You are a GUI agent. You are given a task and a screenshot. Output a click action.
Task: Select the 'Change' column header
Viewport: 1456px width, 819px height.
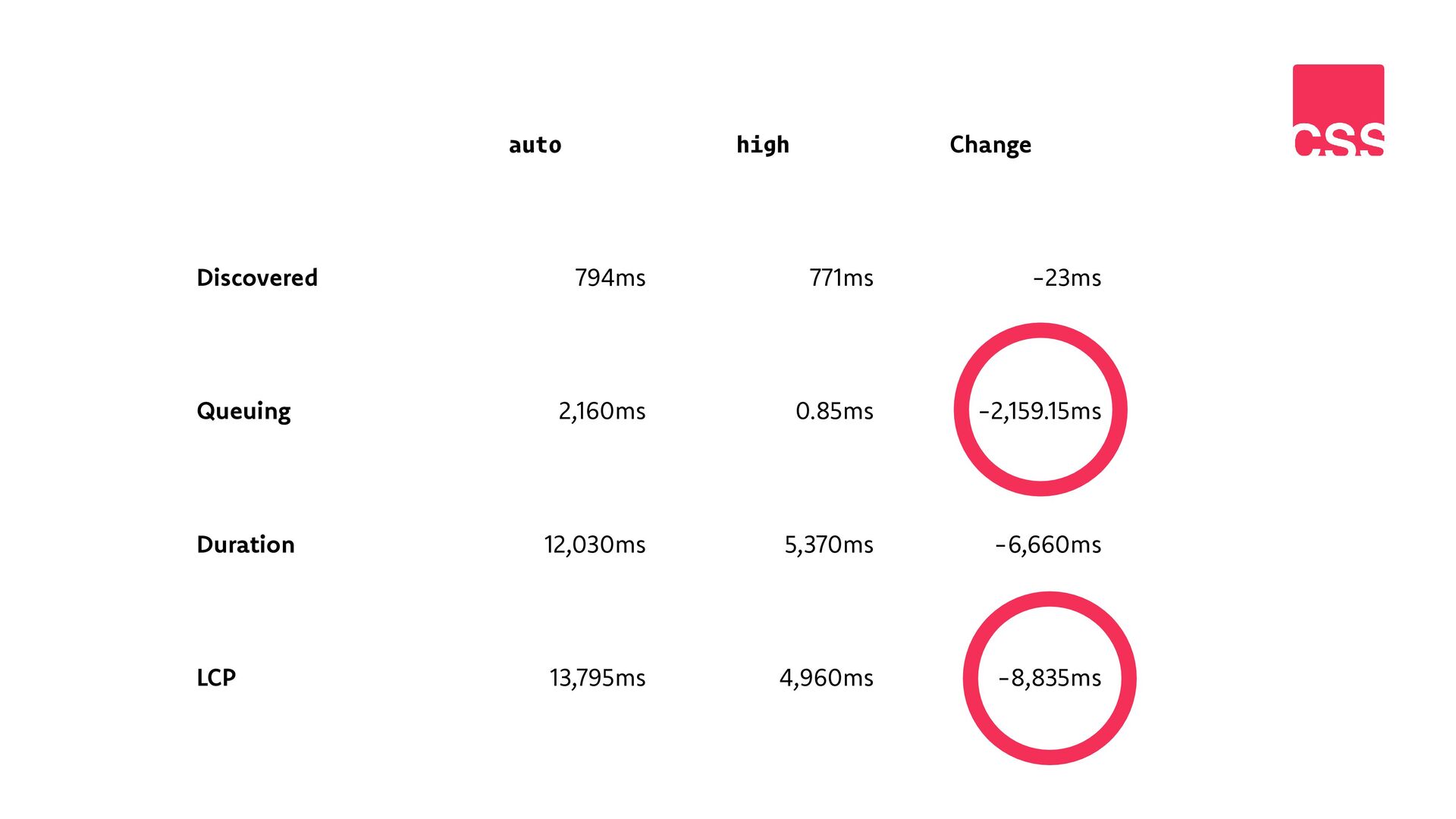click(x=990, y=145)
